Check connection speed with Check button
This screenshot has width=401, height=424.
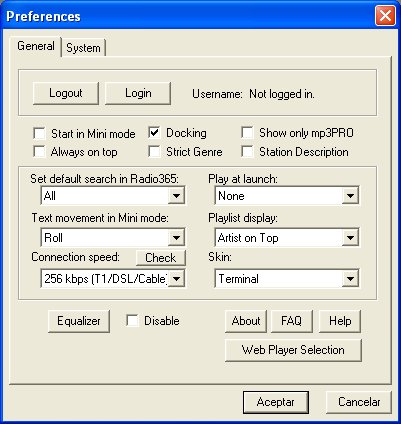point(161,258)
